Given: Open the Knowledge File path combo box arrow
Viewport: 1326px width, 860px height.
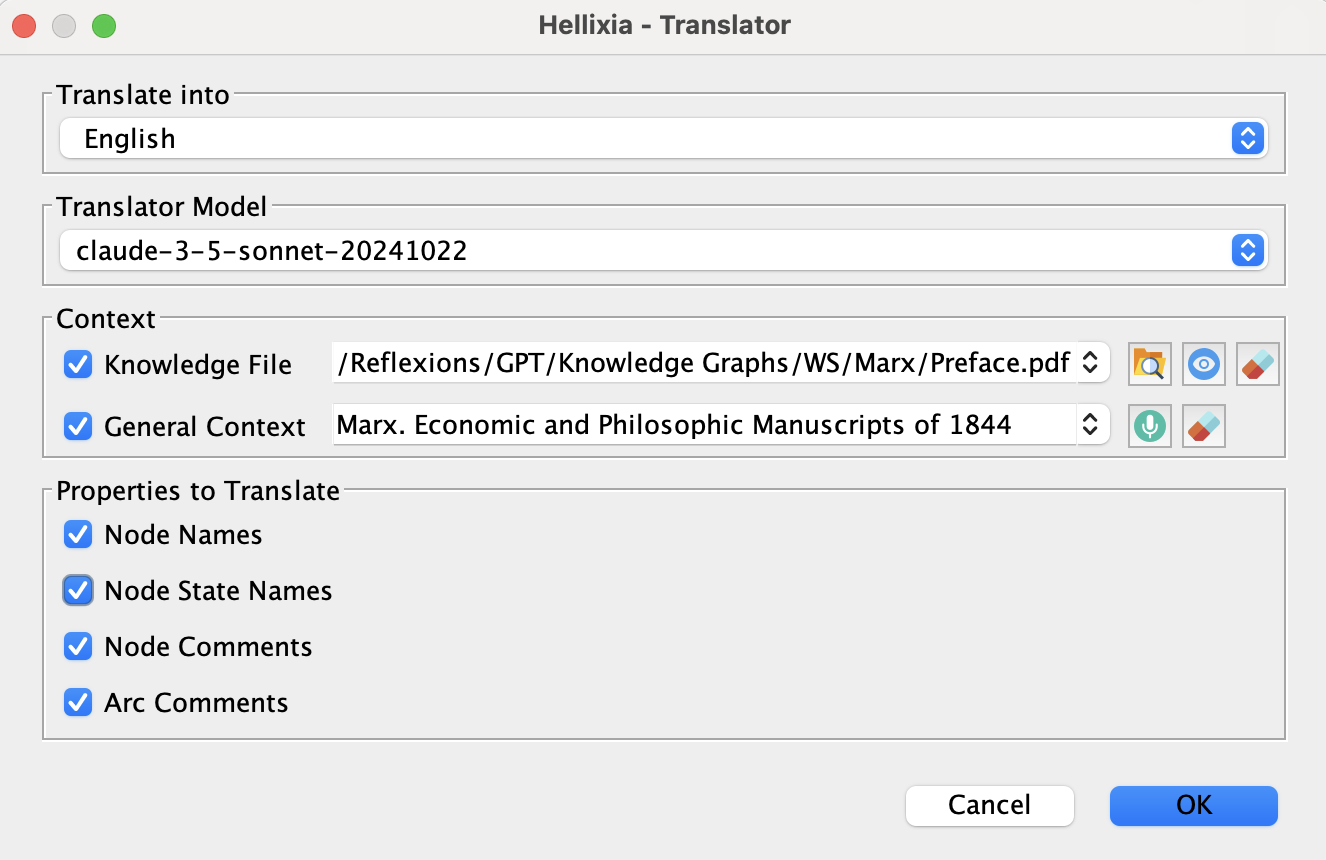Looking at the screenshot, I should click(x=1090, y=362).
